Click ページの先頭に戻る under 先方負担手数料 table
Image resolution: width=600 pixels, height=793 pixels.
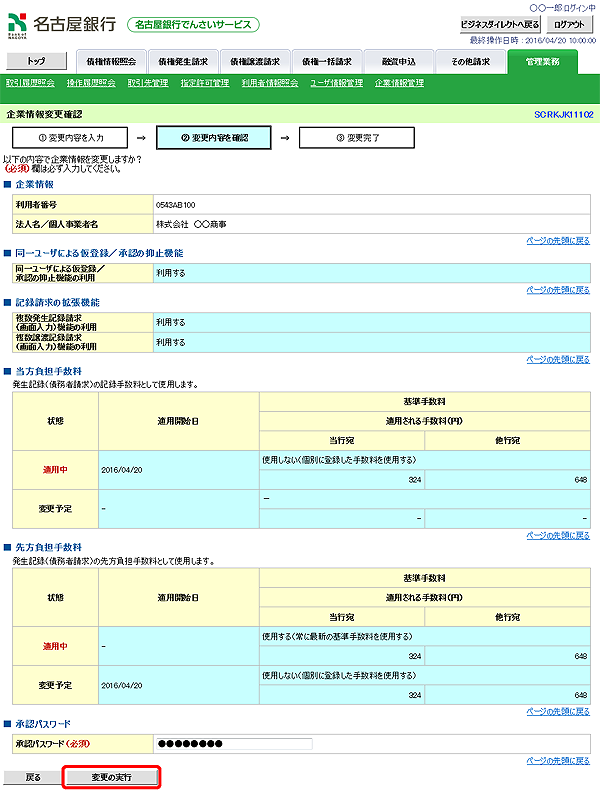558,712
